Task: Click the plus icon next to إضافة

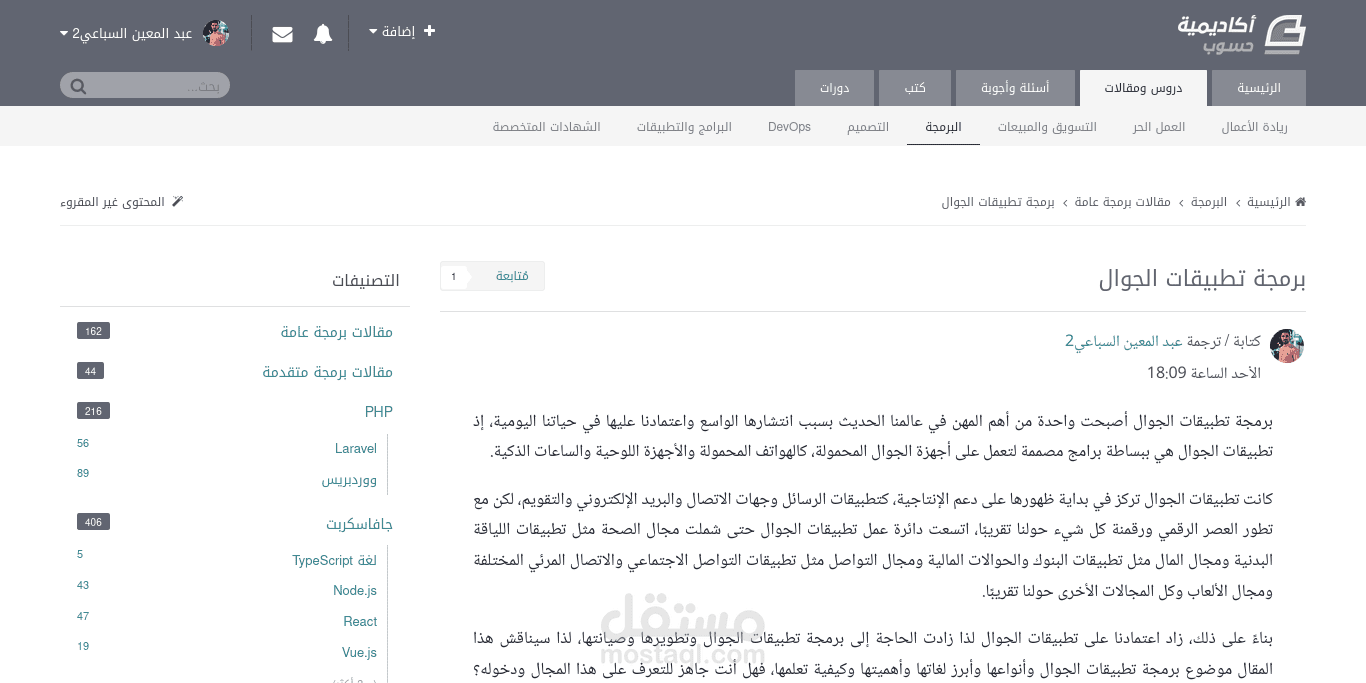Action: [430, 31]
